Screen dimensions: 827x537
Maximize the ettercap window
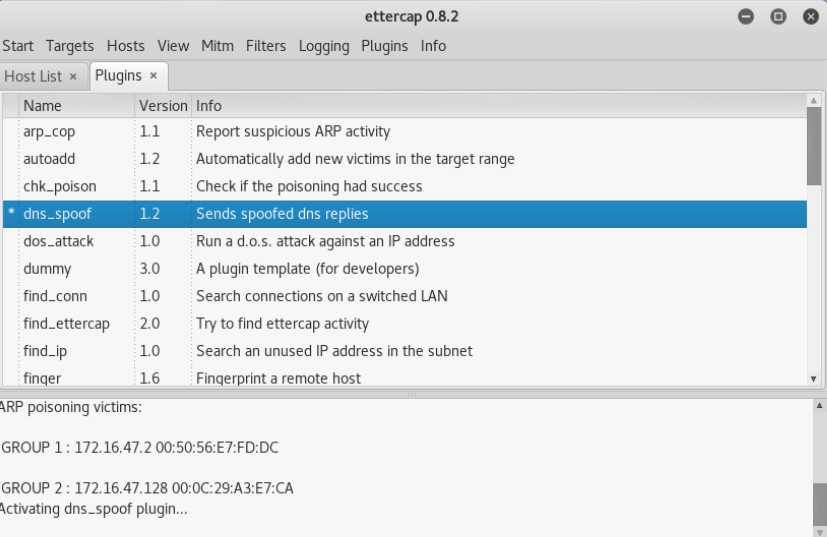[x=777, y=17]
